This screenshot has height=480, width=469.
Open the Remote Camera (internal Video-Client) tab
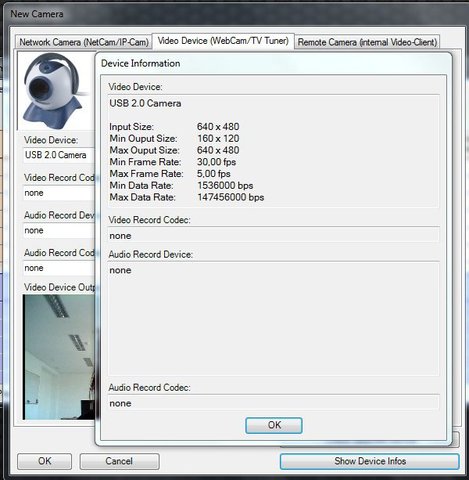tap(367, 42)
